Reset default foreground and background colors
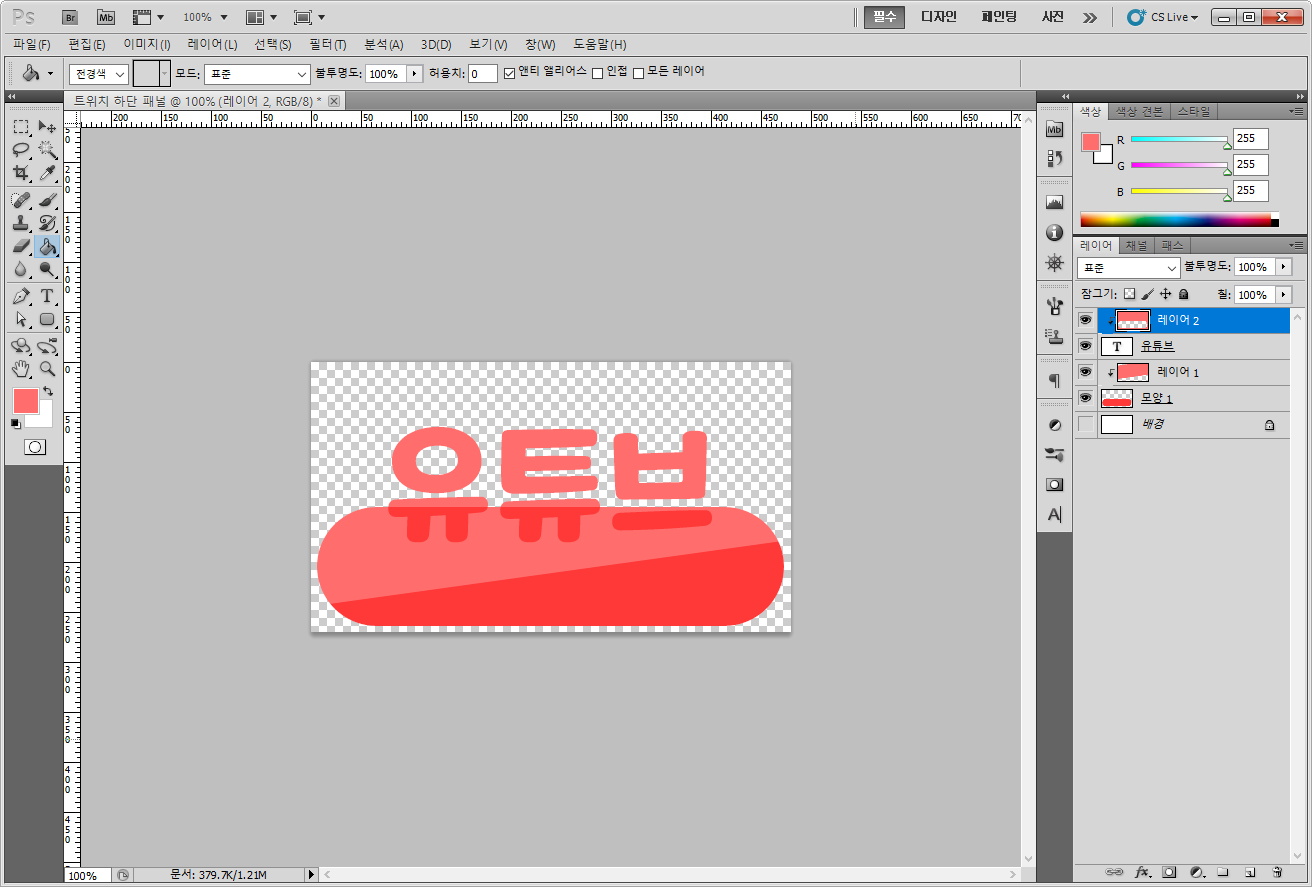The height and width of the screenshot is (887, 1312). (x=16, y=424)
